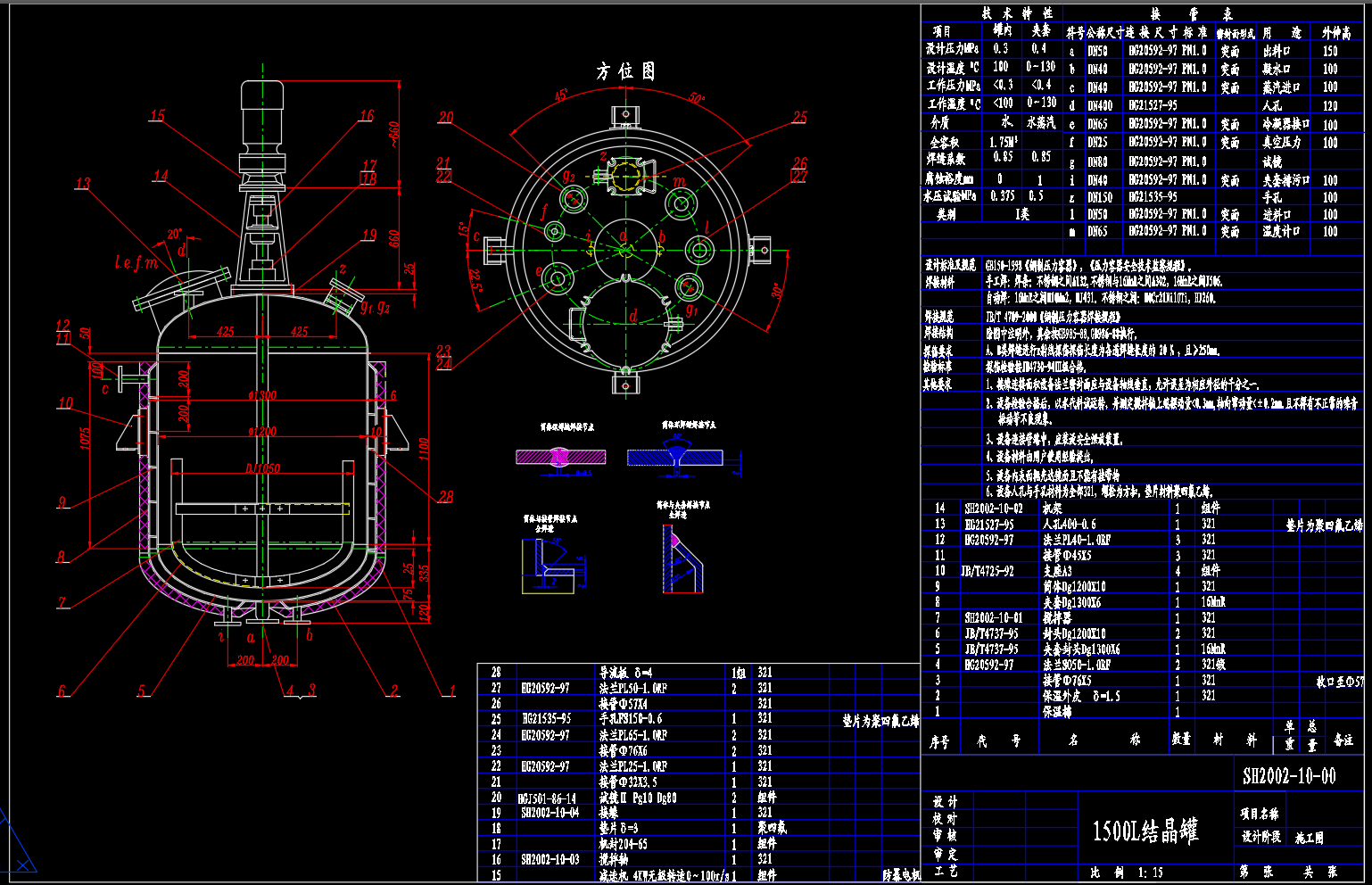Select the DJ1050 dimension label
The width and height of the screenshot is (1372, 885).
point(262,468)
